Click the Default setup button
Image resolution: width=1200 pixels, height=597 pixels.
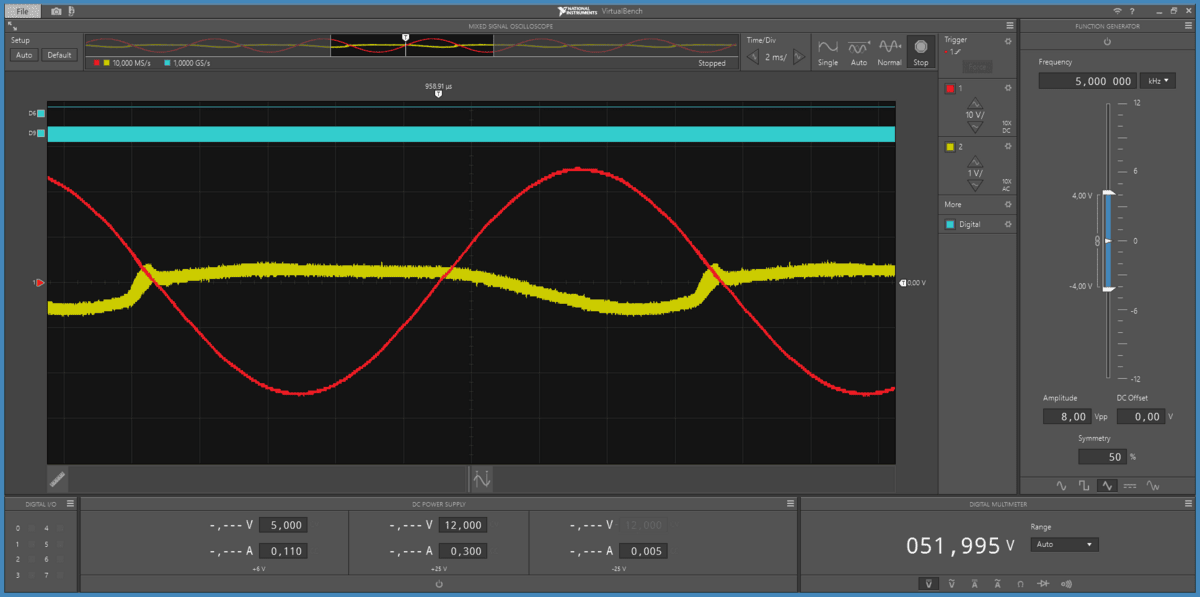(59, 55)
